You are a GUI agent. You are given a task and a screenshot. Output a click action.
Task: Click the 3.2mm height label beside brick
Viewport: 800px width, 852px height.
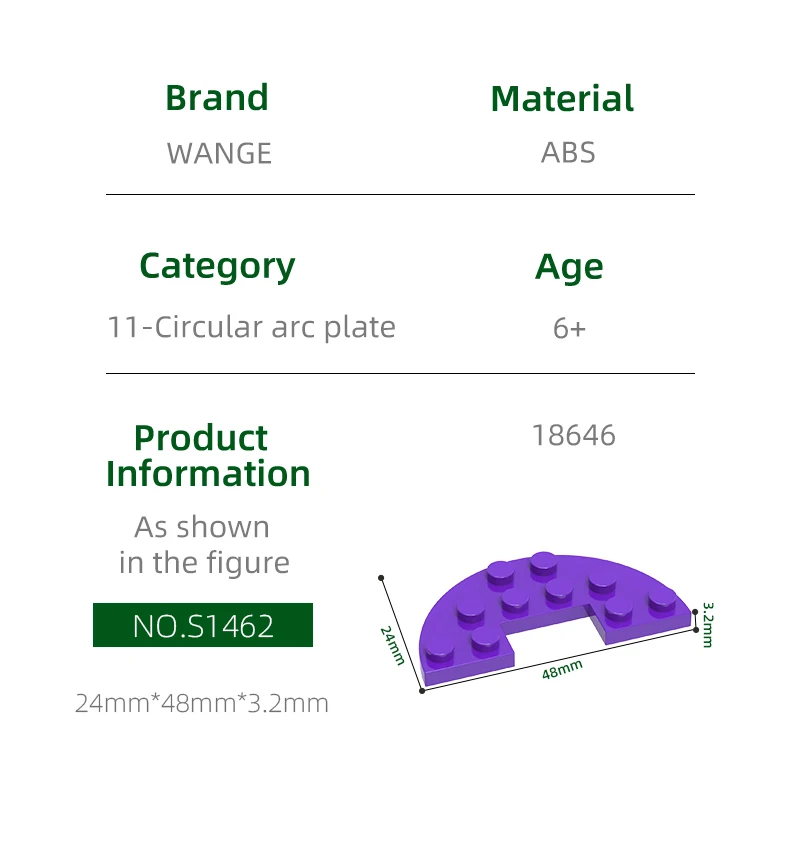point(708,624)
